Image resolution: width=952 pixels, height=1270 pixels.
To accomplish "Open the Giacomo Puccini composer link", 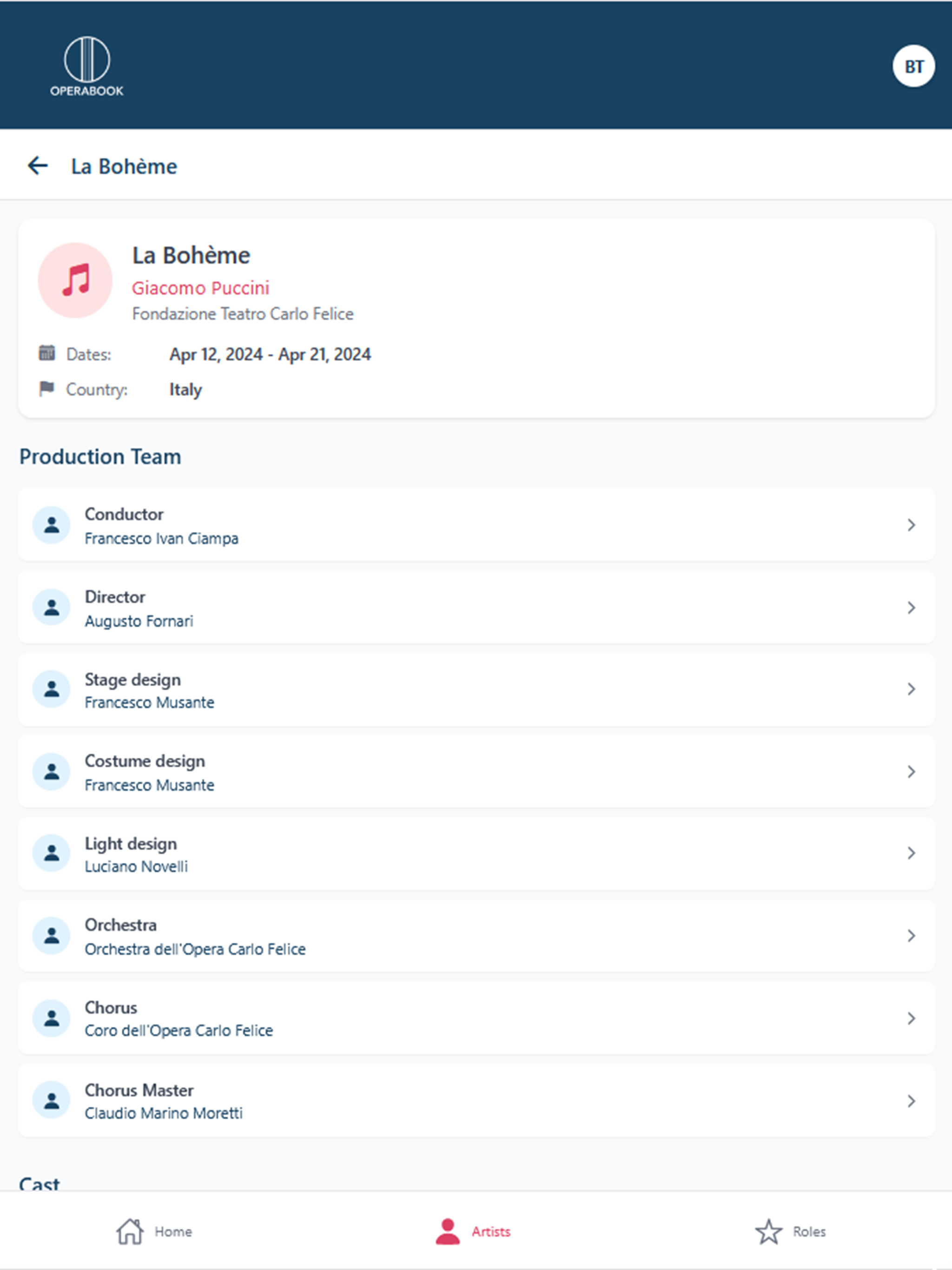I will 200,288.
